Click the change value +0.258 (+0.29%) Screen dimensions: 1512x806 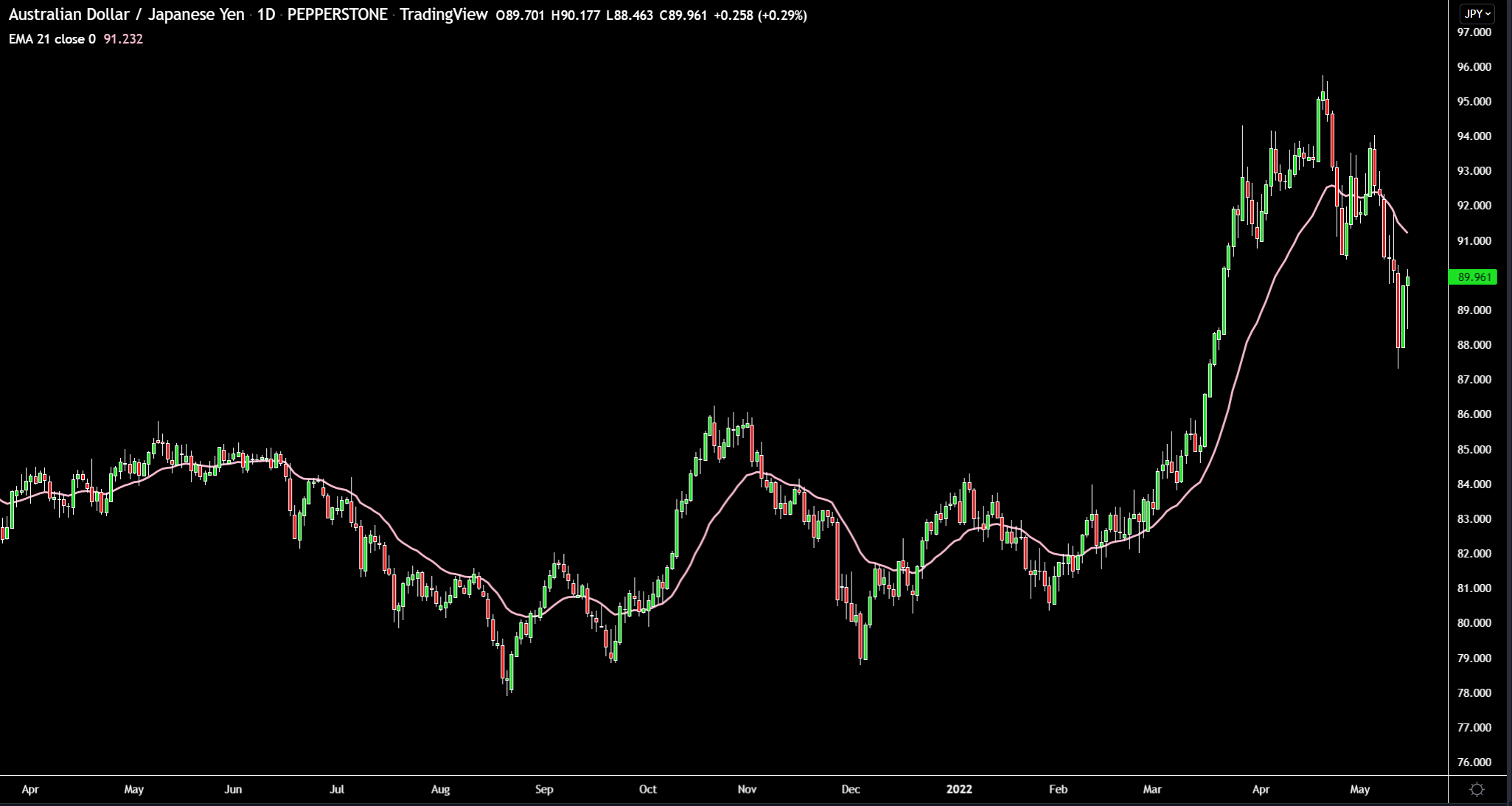(x=760, y=15)
